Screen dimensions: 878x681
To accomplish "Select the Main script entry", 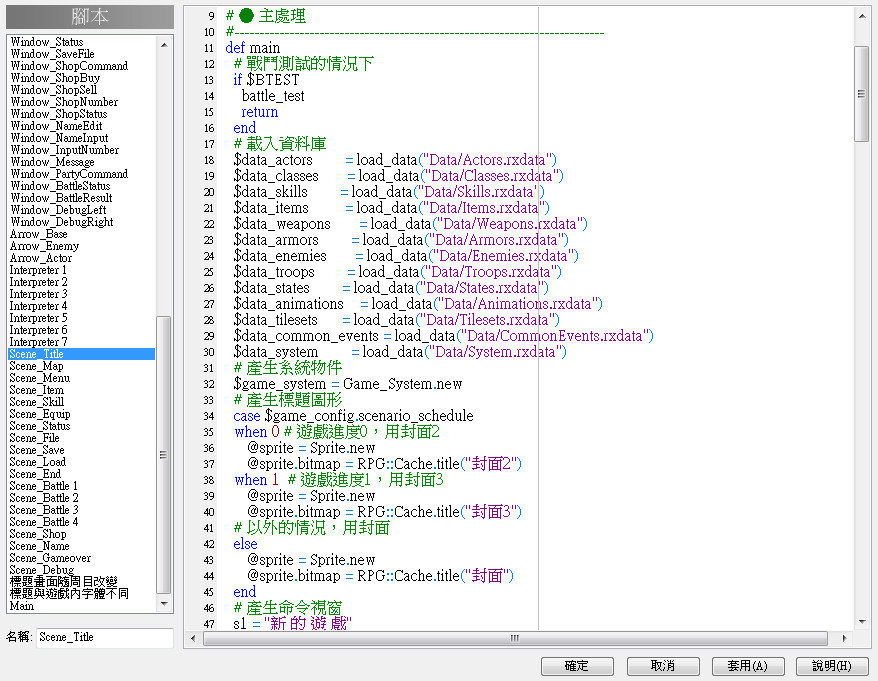I will tap(22, 606).
